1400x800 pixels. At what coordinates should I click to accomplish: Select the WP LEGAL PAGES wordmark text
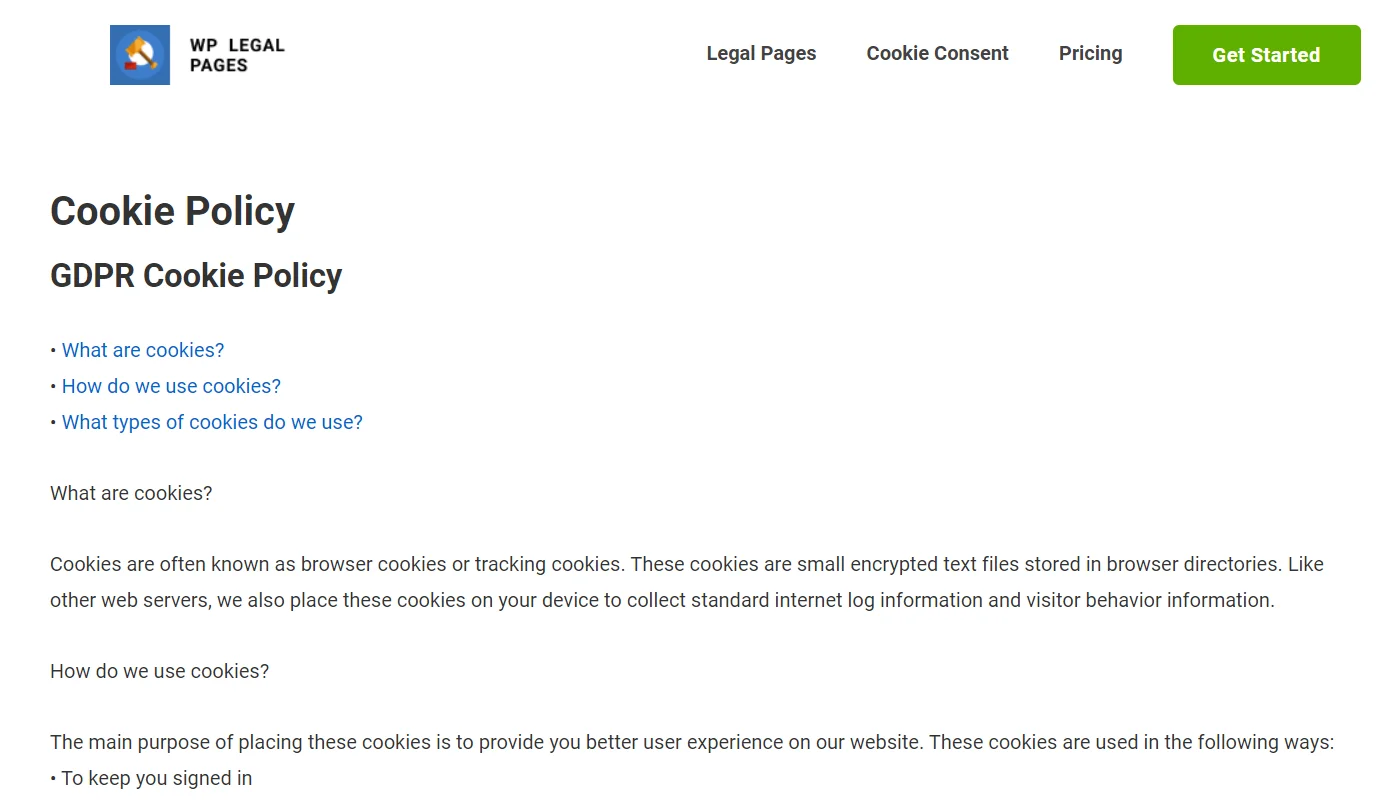tap(237, 54)
